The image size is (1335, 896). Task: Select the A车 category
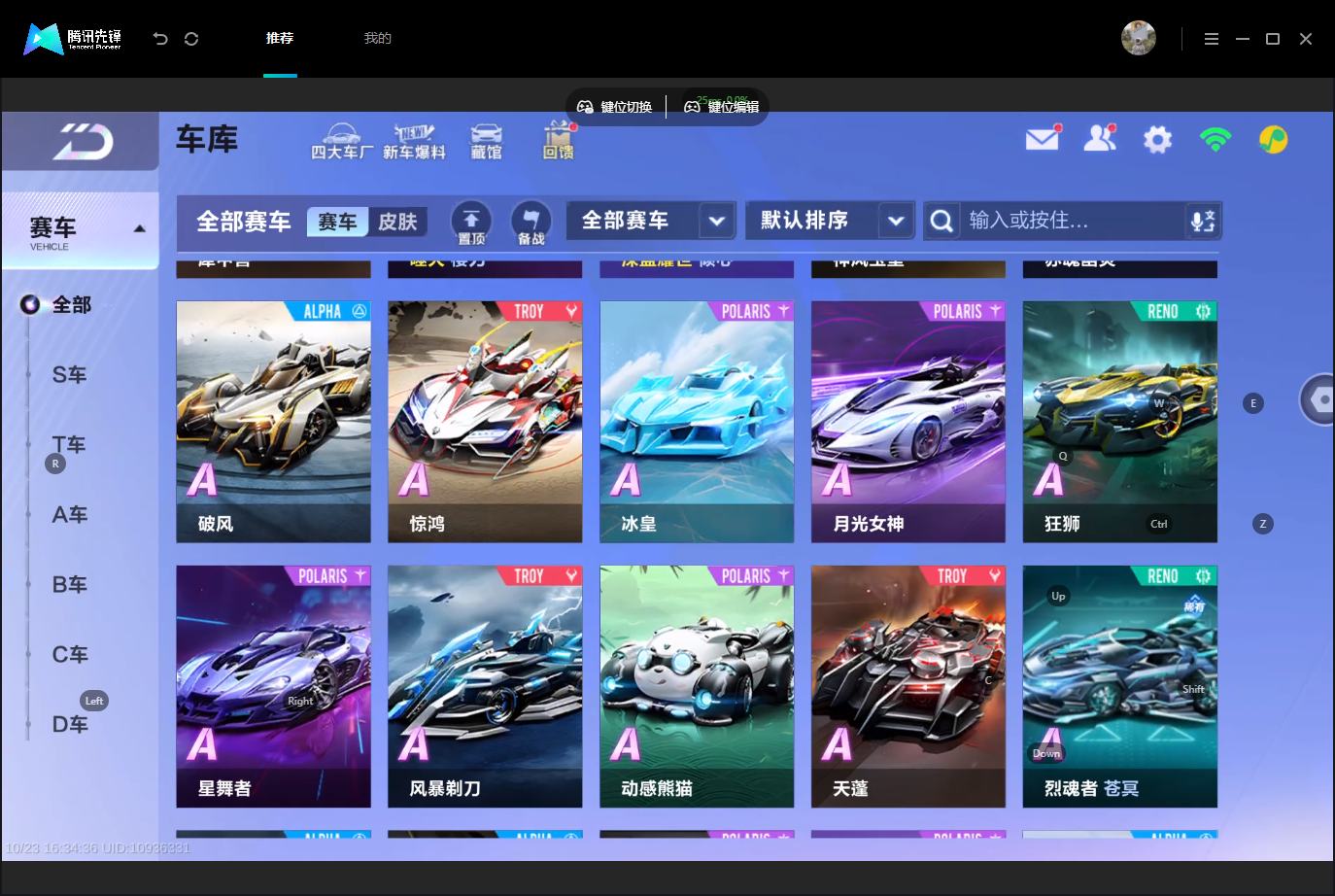[70, 515]
